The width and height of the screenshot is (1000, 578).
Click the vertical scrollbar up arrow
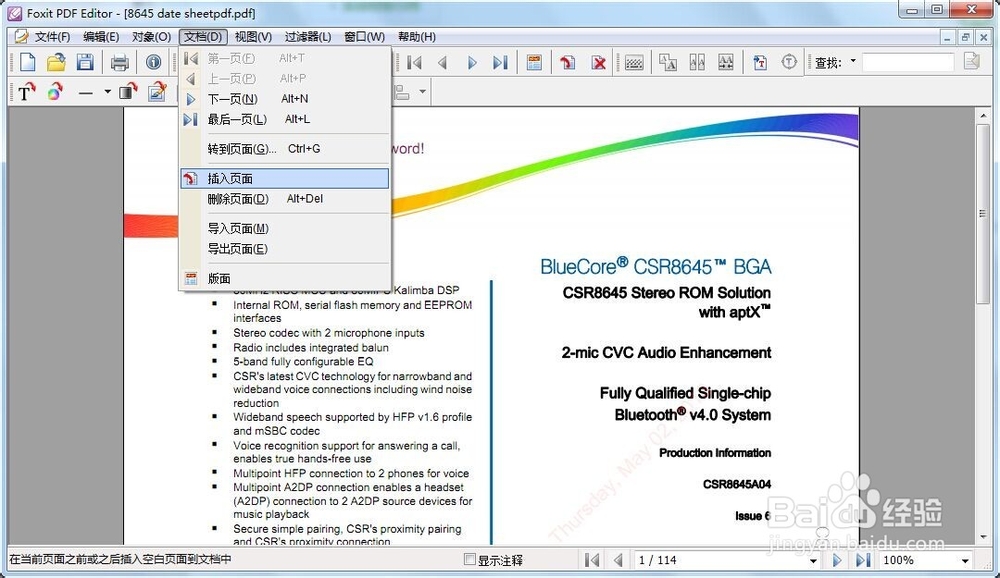pos(983,116)
